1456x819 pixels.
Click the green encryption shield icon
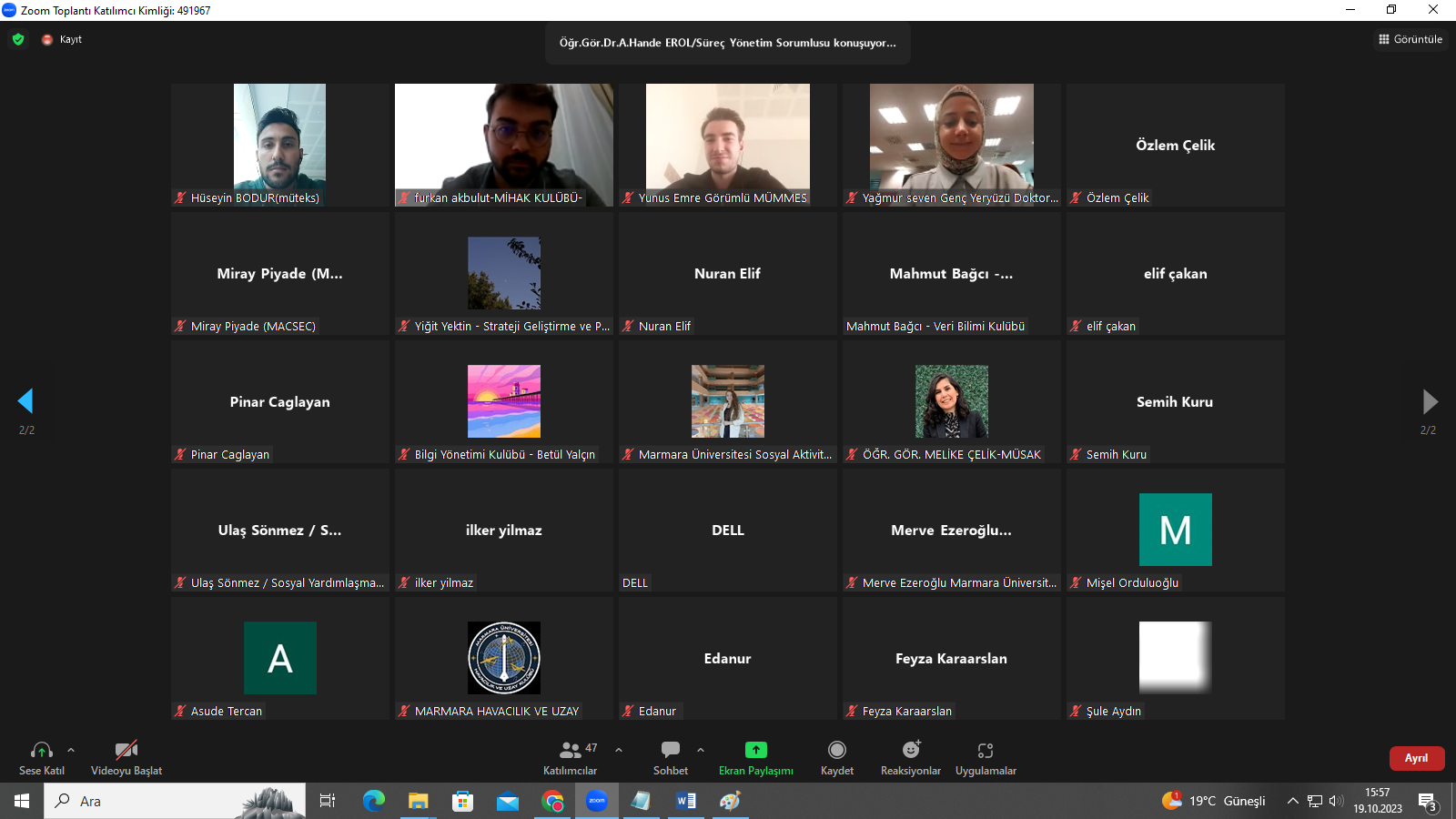coord(18,39)
